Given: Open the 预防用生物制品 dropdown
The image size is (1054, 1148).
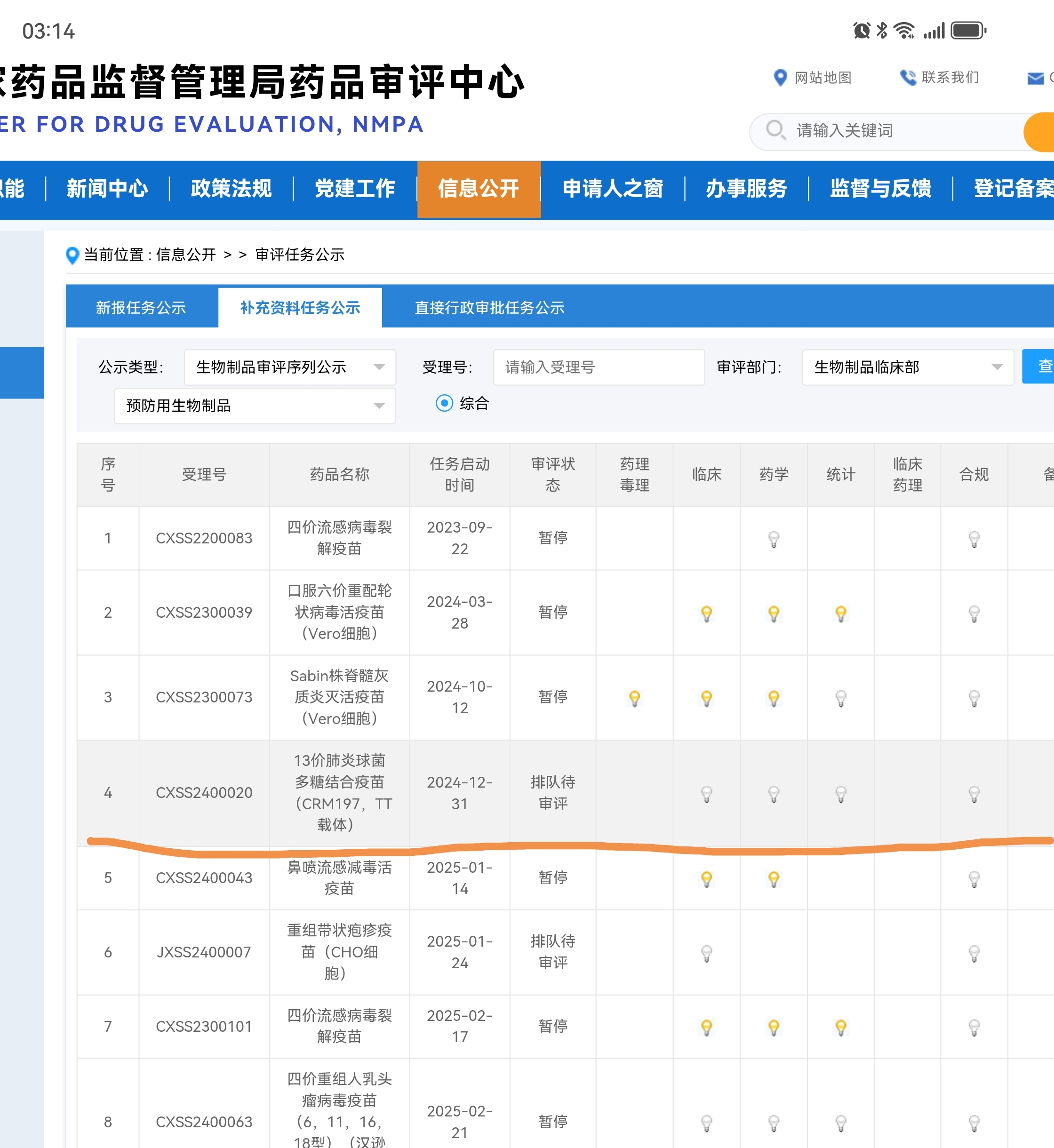Looking at the screenshot, I should click(x=255, y=406).
